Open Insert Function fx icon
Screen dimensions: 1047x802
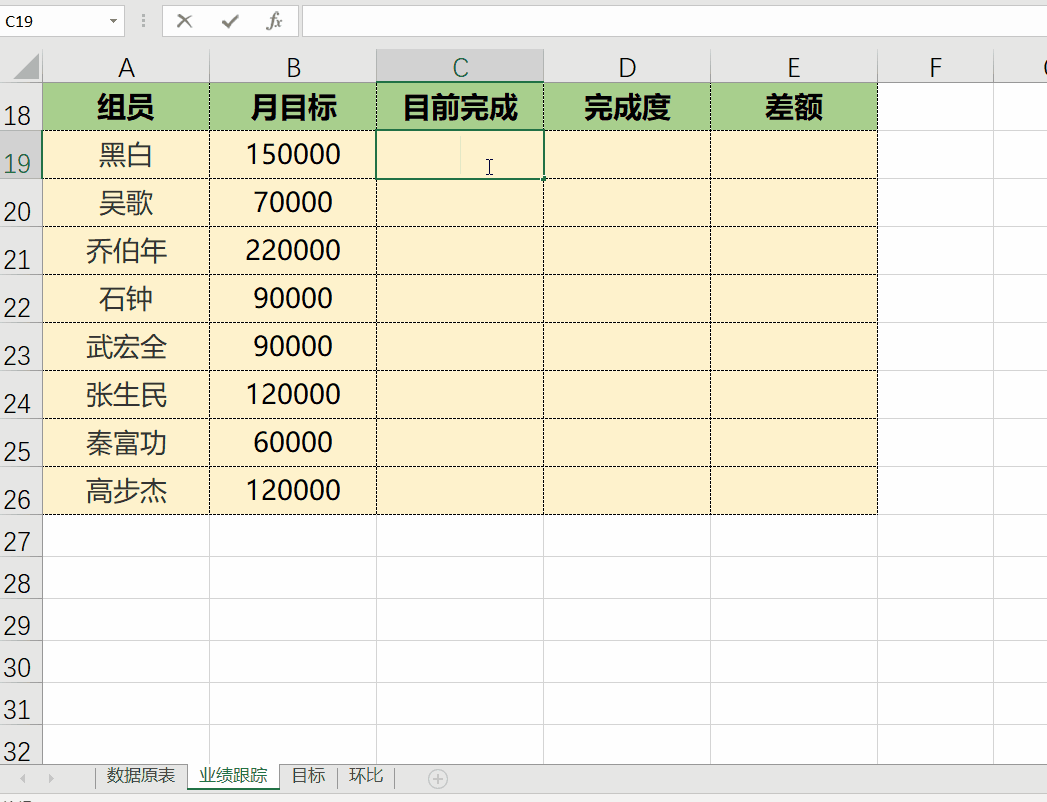274,21
